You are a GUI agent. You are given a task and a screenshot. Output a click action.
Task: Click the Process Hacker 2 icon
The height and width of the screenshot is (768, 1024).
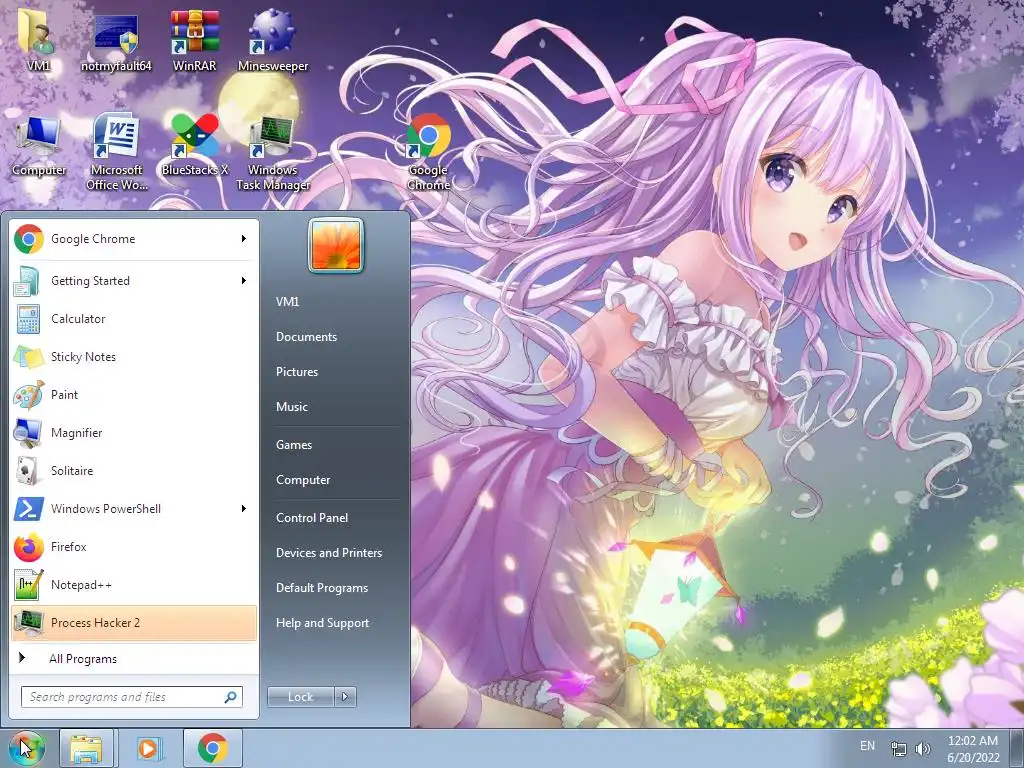pyautogui.click(x=29, y=622)
